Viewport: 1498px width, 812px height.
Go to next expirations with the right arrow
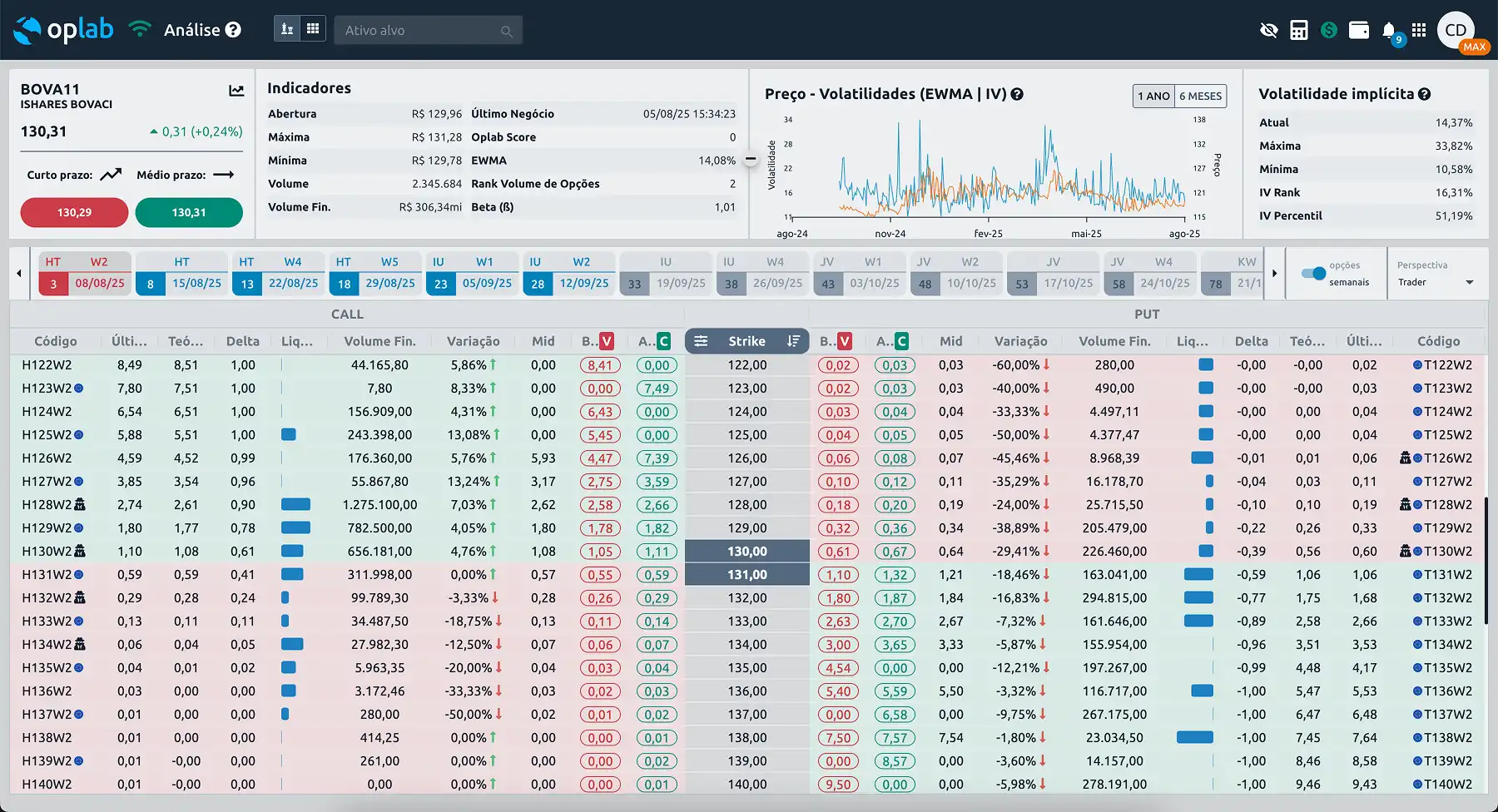pos(1274,273)
